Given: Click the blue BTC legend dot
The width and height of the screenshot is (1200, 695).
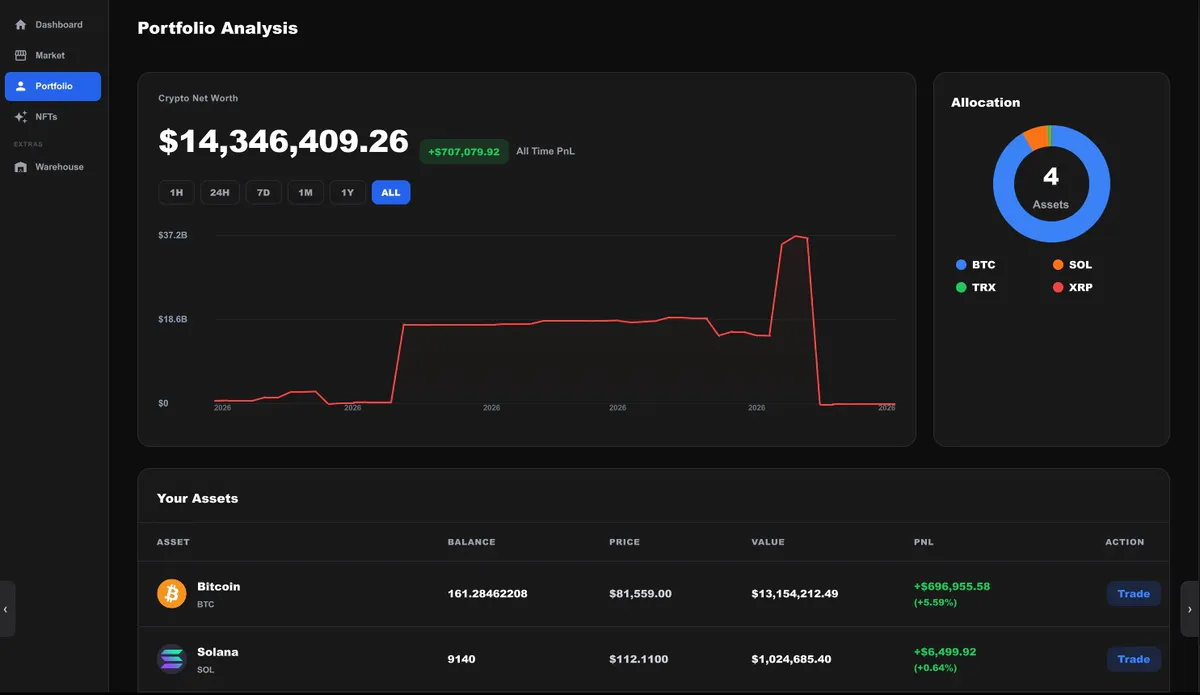Looking at the screenshot, I should pos(961,265).
